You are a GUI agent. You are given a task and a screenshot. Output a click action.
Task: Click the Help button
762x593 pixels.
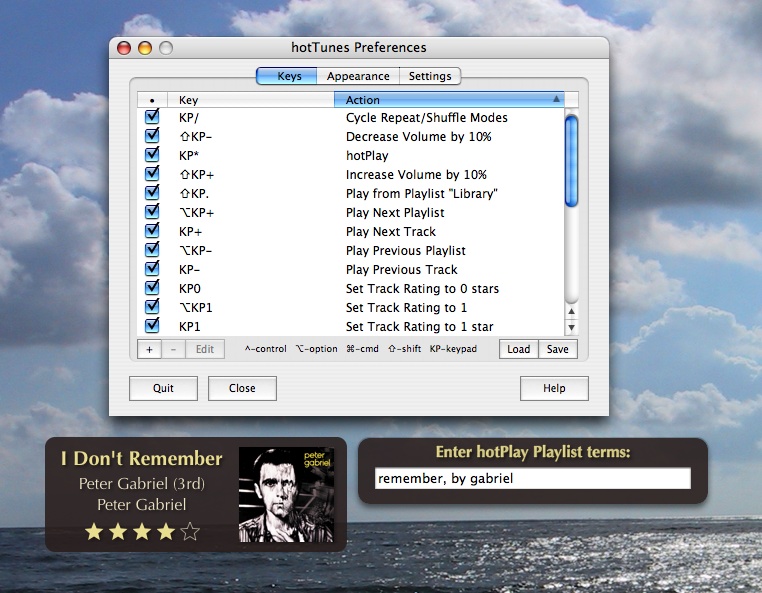tap(554, 388)
